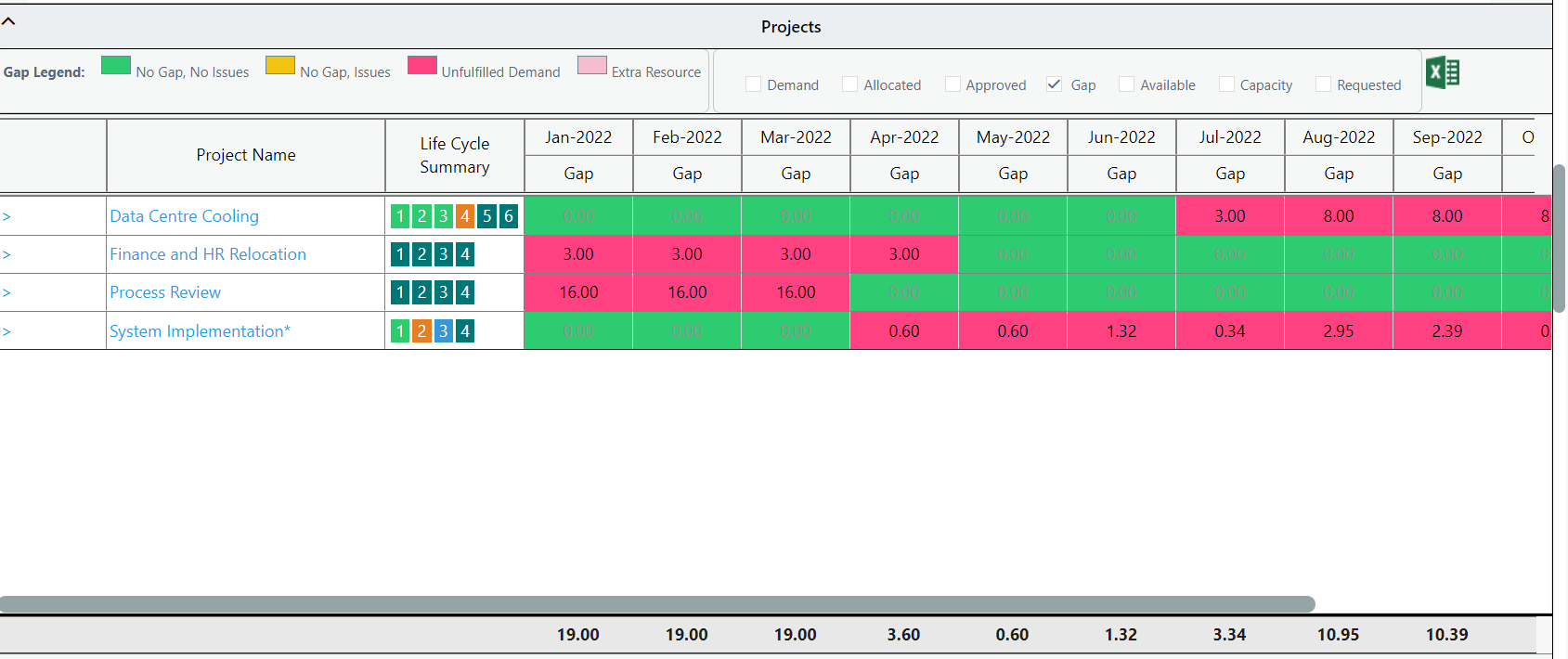Click the Jul-2022 total 3.34
1568x659 pixels.
tap(1229, 635)
